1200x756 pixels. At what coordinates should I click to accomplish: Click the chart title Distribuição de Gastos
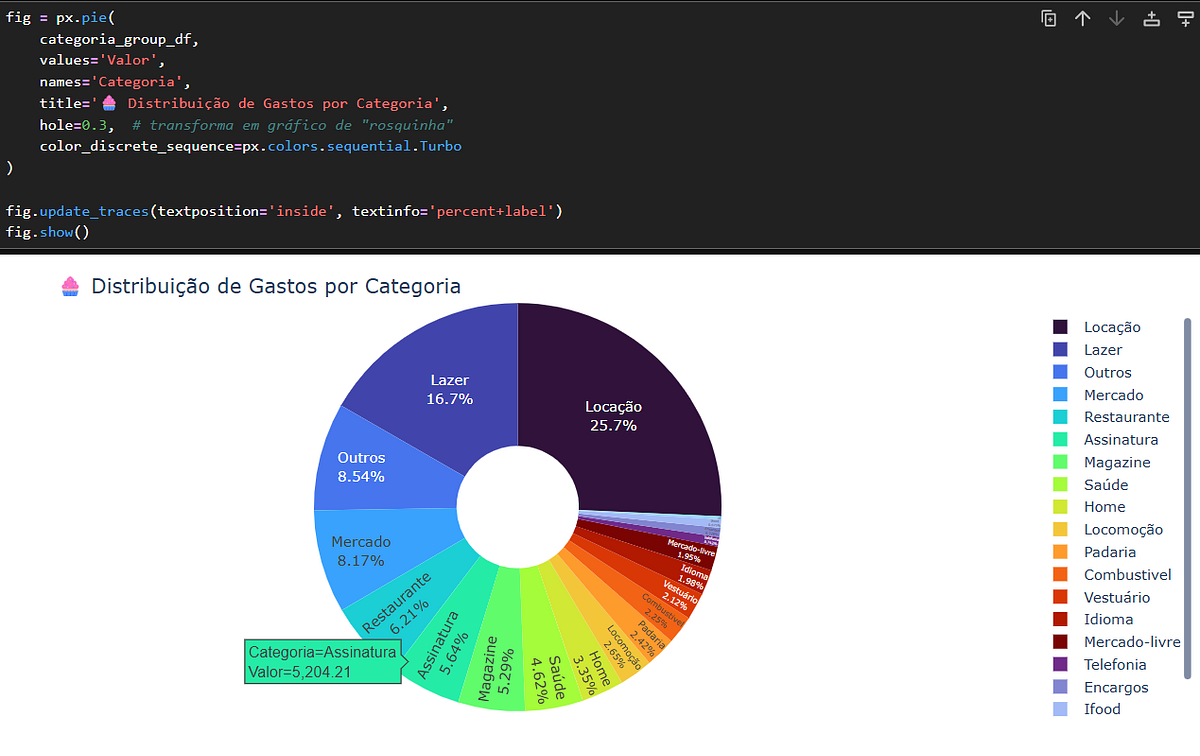tap(274, 286)
